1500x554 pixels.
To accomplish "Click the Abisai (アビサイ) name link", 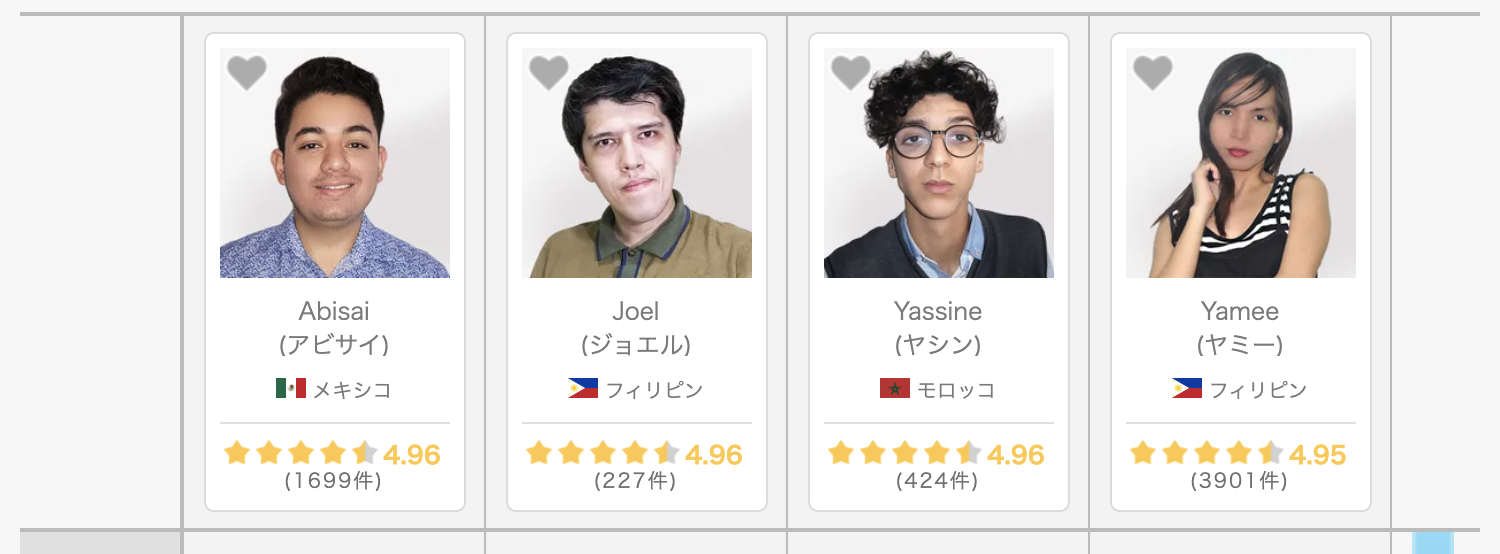I will [334, 327].
